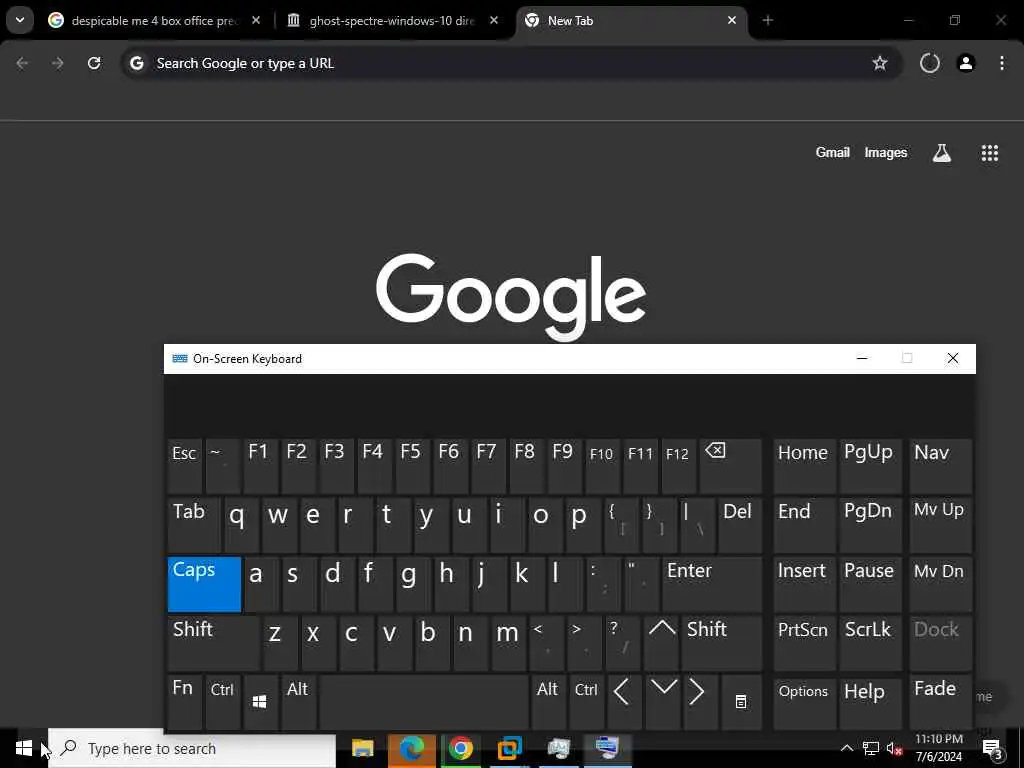Screen dimensions: 1024x768
Task: Click the F5 key
Action: tap(412, 466)
